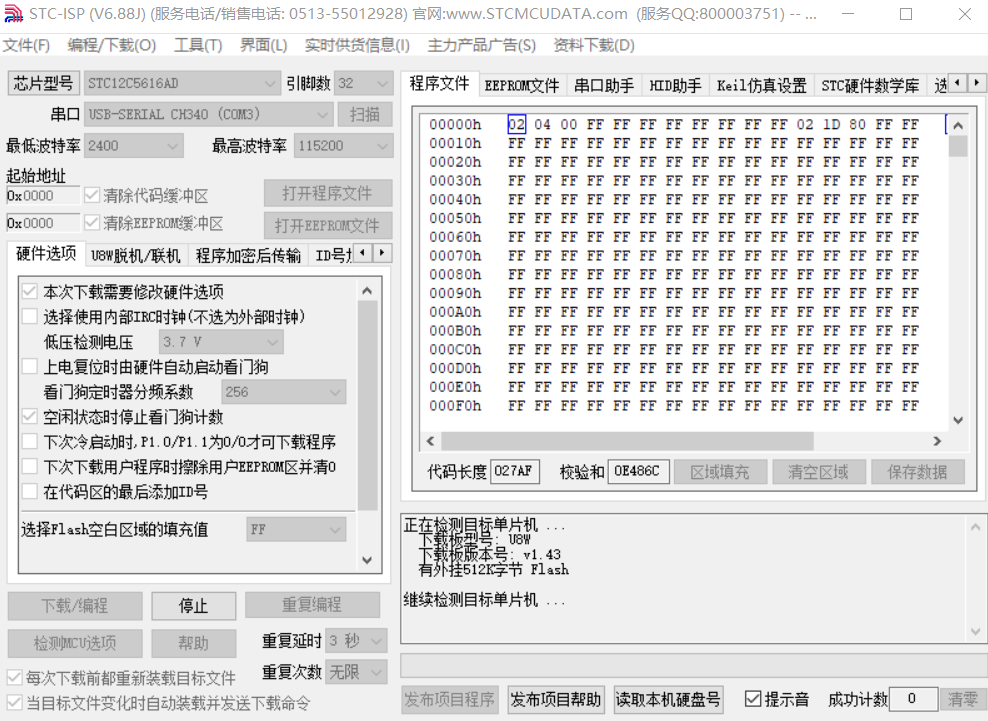This screenshot has height=721, width=988.
Task: Toggle 清除EEPROM缓冲区 checkbox
Action: [x=92, y=222]
